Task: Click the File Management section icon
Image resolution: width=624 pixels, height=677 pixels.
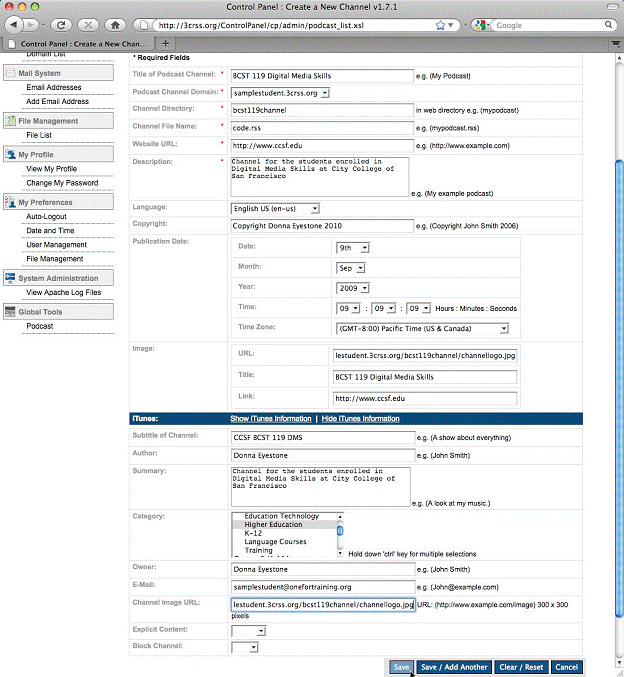Action: pyautogui.click(x=11, y=121)
